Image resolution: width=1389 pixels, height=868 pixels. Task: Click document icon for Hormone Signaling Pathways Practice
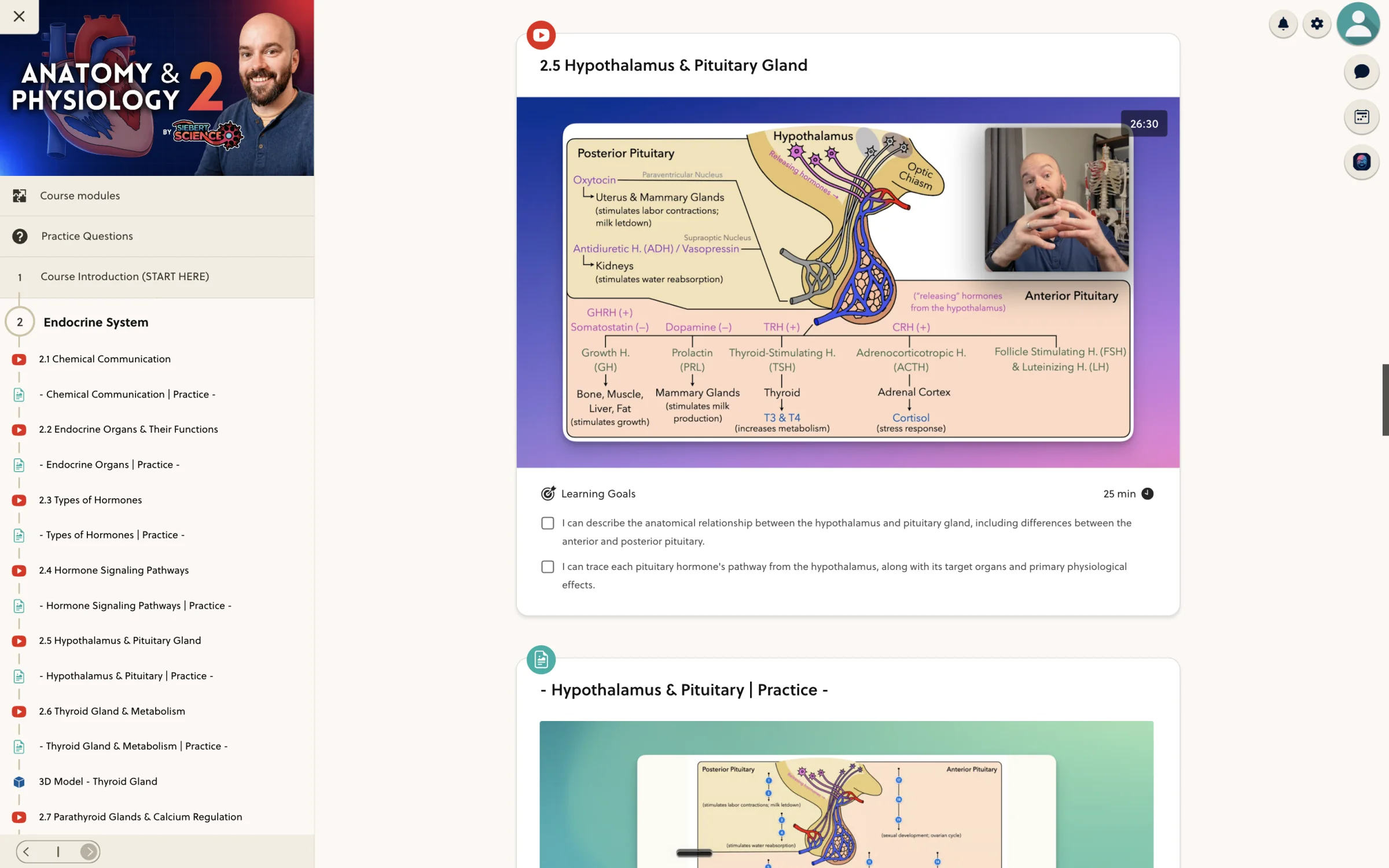pyautogui.click(x=19, y=606)
